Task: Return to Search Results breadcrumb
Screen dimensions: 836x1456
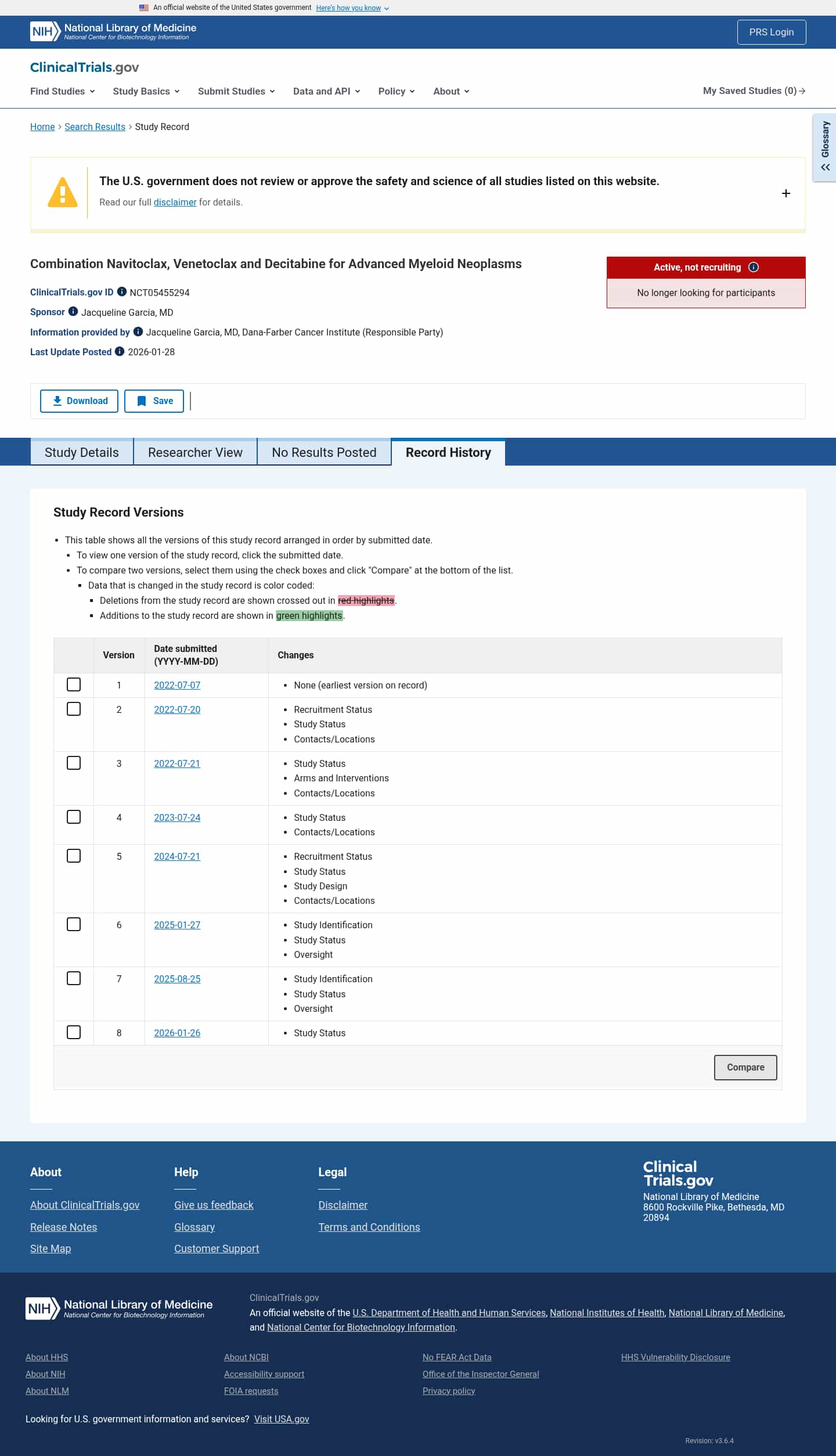Action: (95, 127)
